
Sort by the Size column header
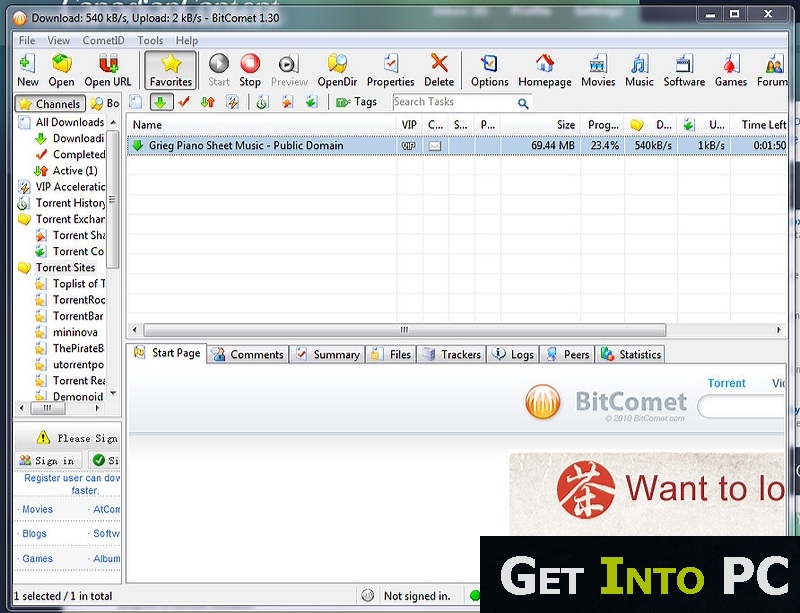(x=540, y=125)
